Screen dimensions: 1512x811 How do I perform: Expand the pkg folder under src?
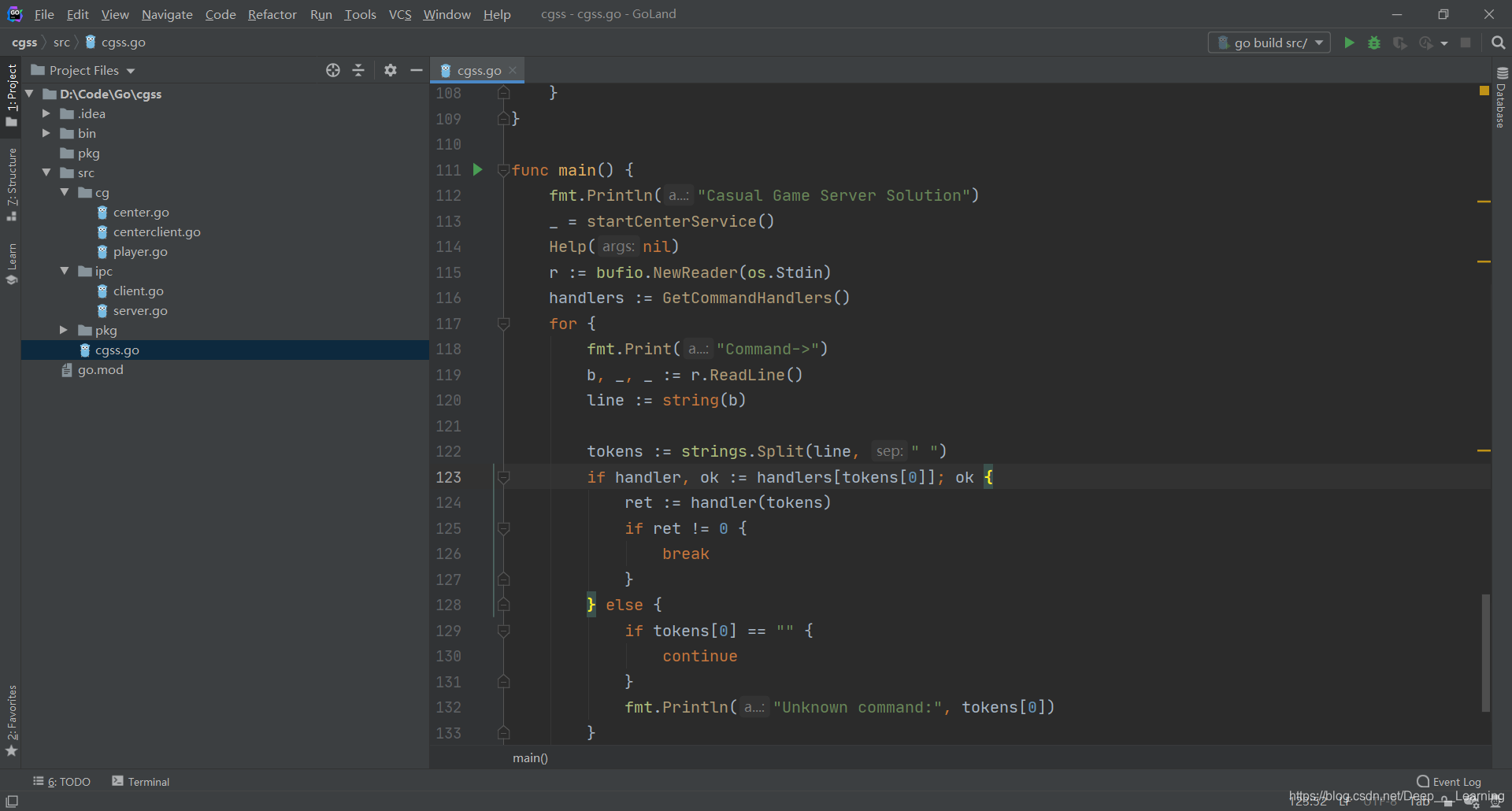click(x=64, y=330)
